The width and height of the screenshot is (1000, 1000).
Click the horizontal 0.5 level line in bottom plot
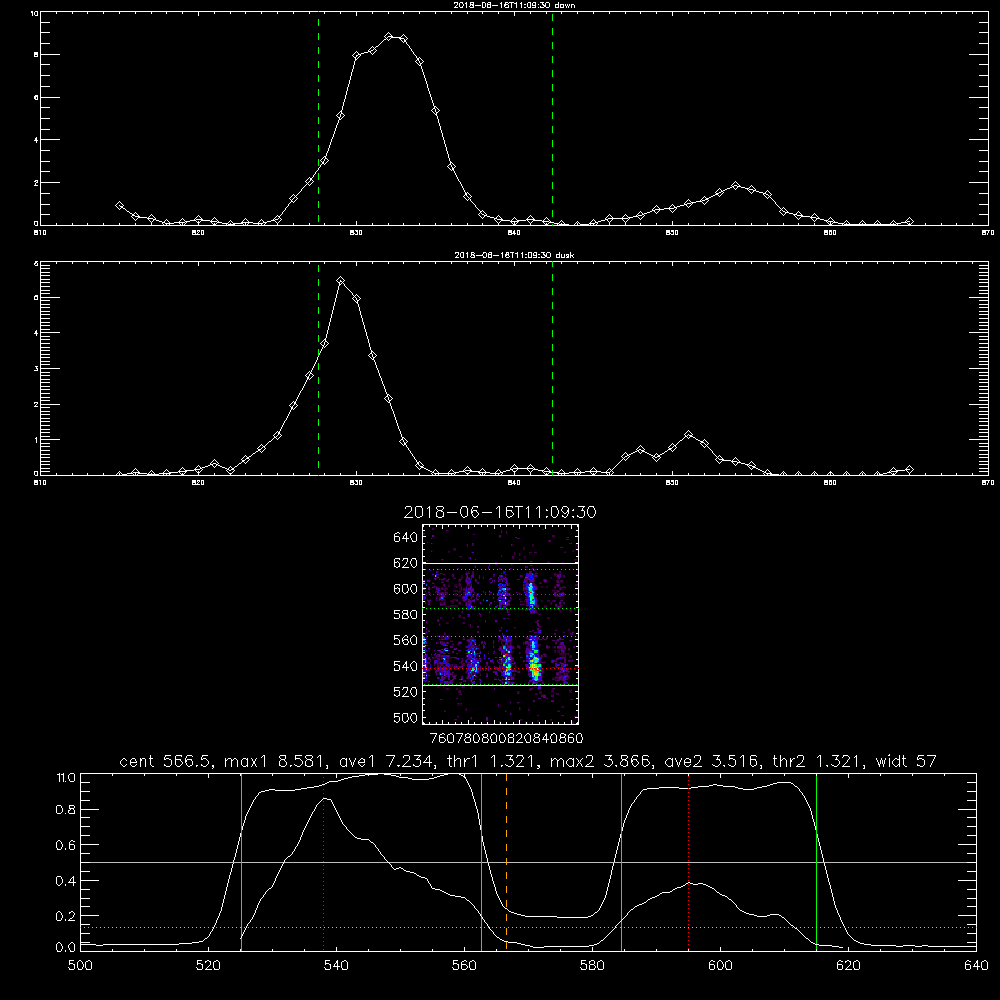tap(528, 862)
